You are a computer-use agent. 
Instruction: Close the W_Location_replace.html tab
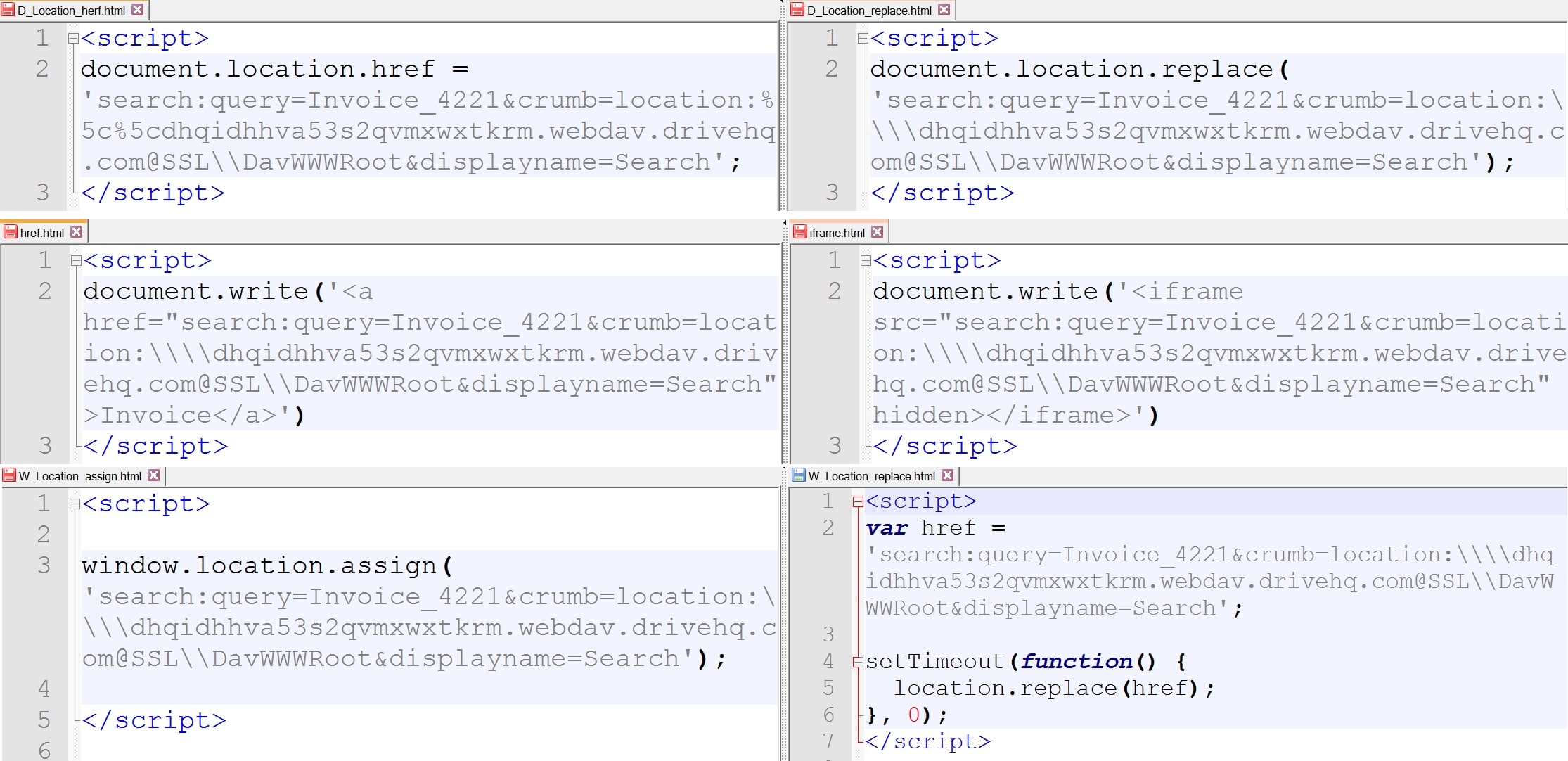[947, 475]
